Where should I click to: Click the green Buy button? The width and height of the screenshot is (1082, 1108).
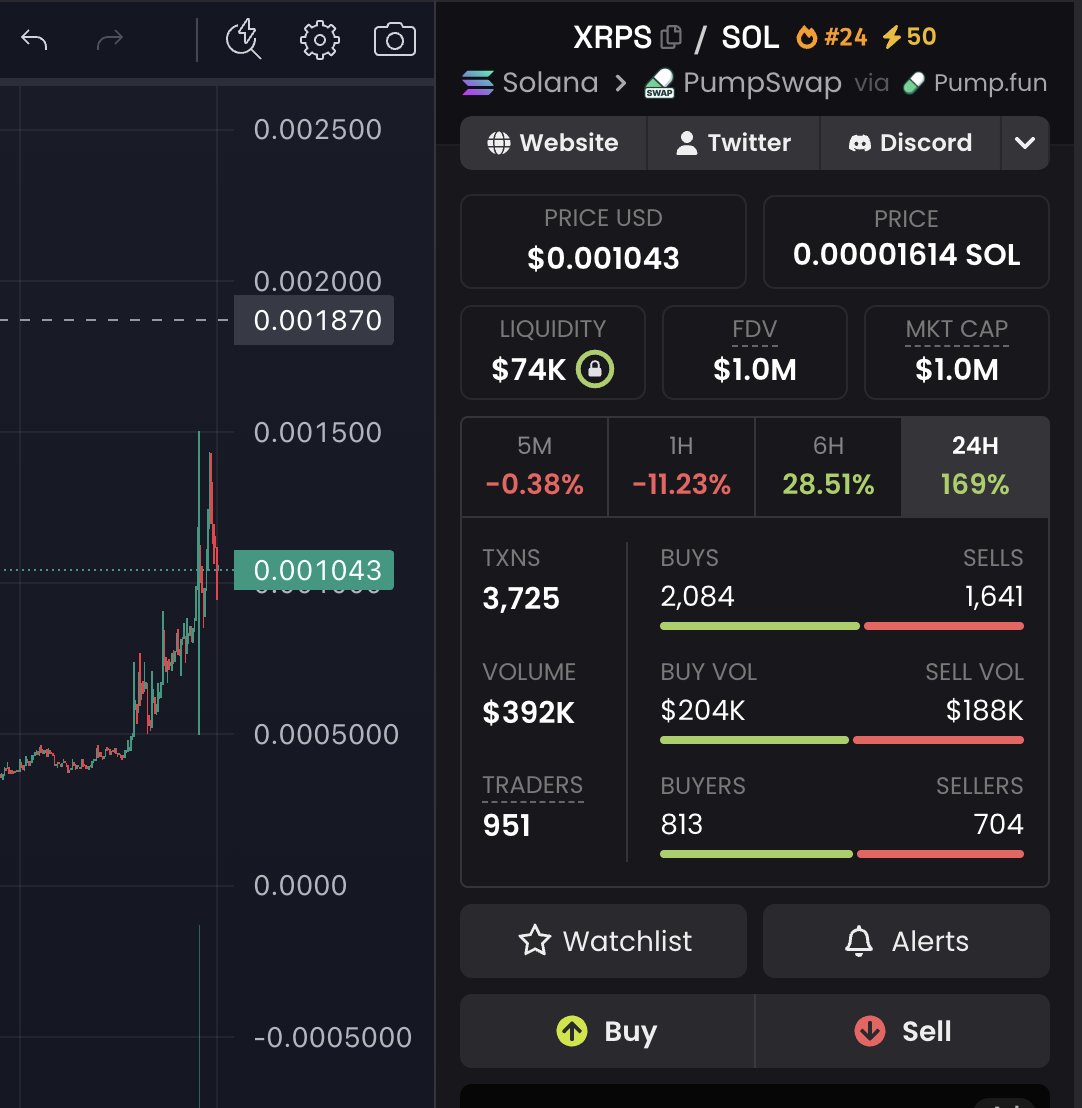[x=607, y=1031]
